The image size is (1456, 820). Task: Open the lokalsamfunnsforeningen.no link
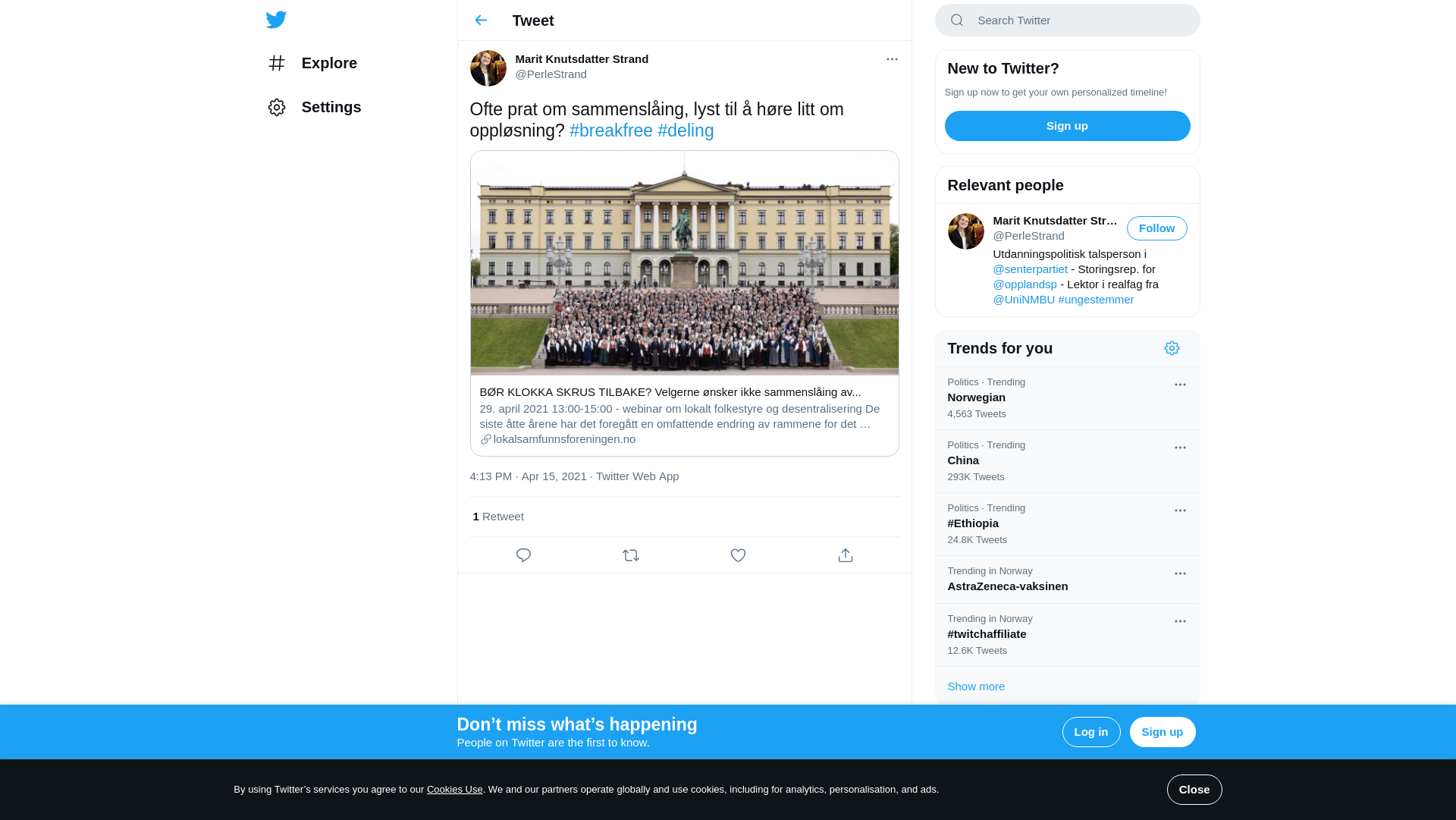click(564, 439)
